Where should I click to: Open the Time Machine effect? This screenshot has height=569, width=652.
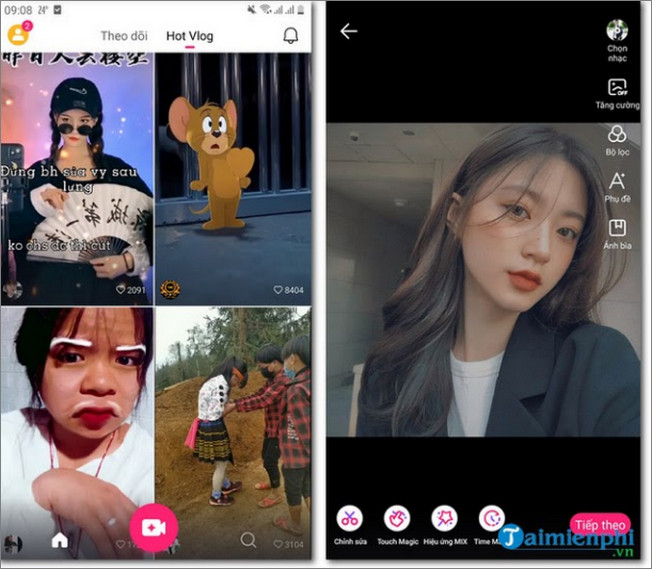click(x=491, y=519)
